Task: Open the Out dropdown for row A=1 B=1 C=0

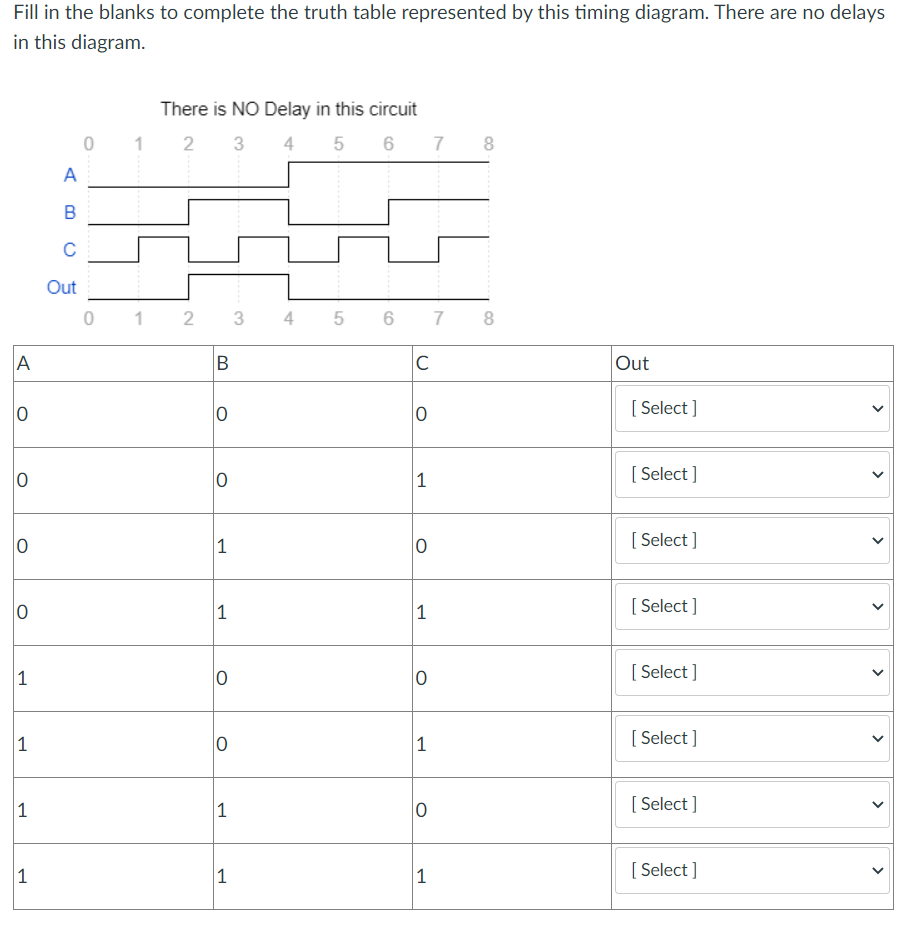Action: point(752,804)
